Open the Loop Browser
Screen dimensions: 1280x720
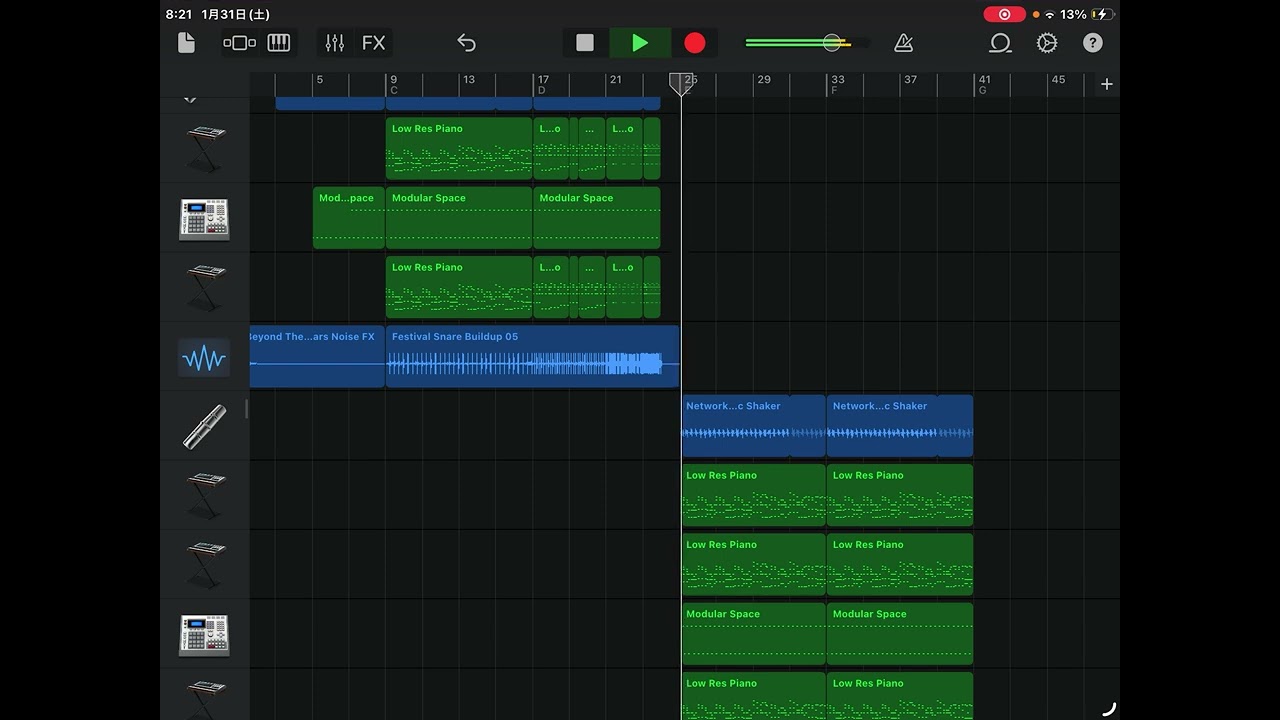coord(999,43)
